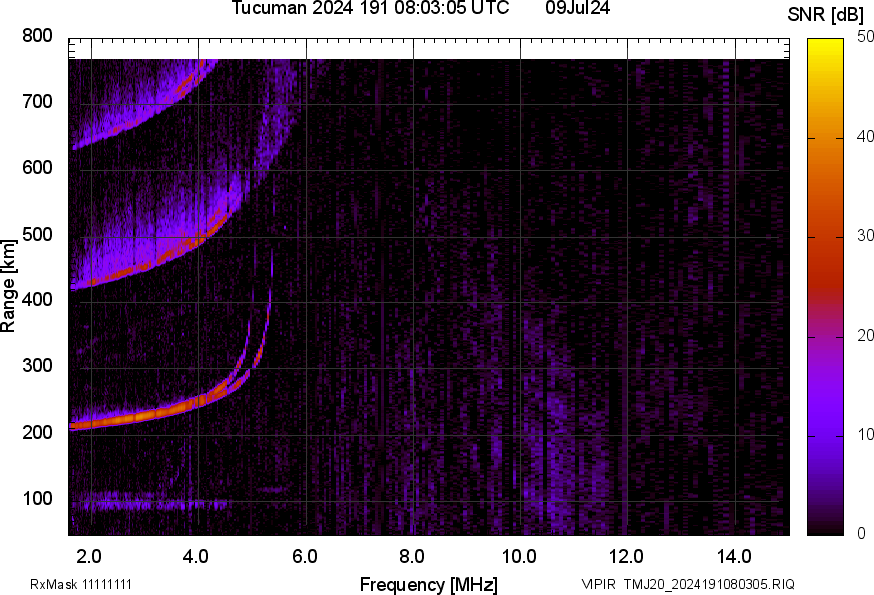This screenshot has width=874, height=595.
Task: Click the colorbar tick label '0'
Action: point(861,534)
